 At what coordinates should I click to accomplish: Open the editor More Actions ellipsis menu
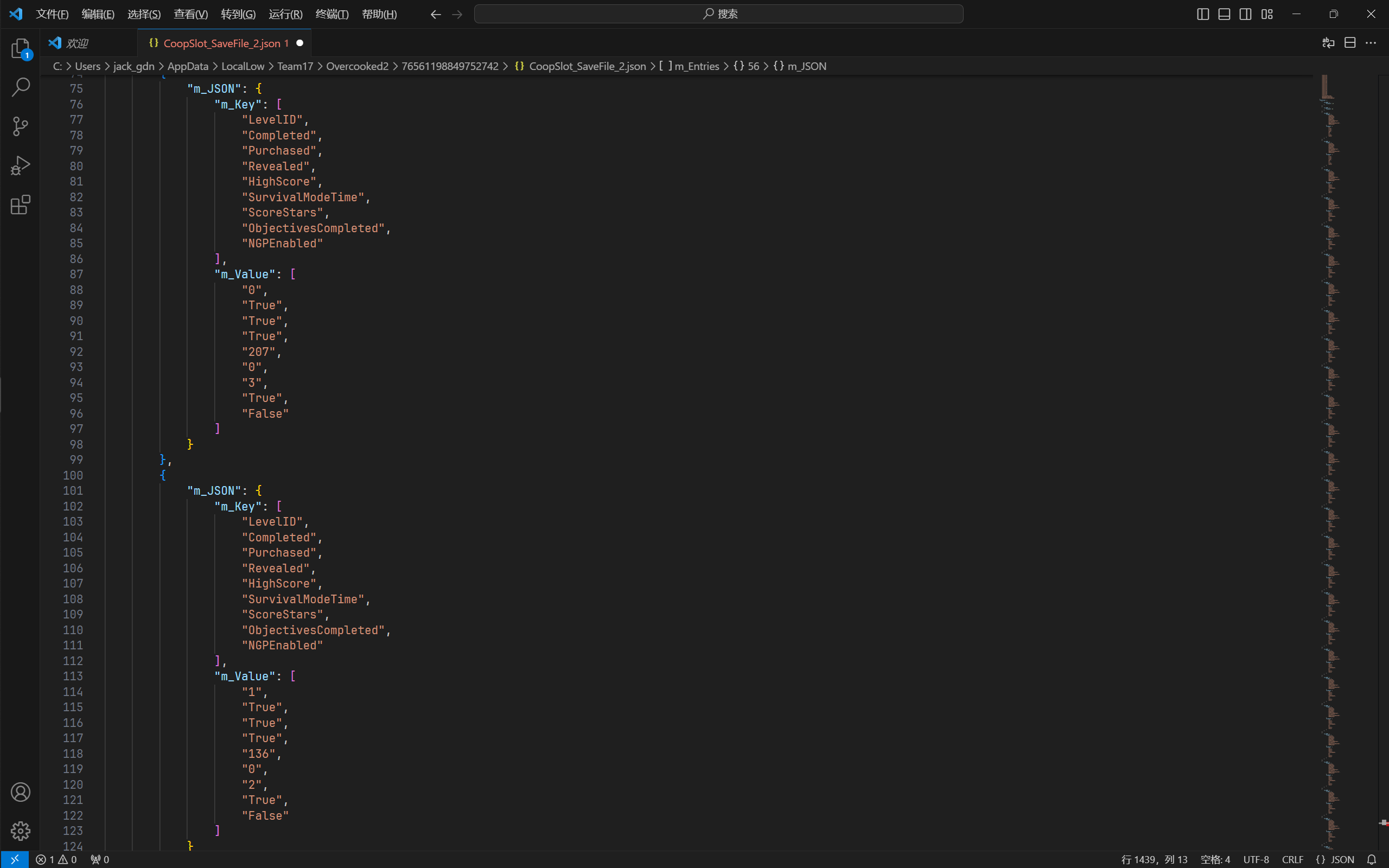pyautogui.click(x=1371, y=43)
